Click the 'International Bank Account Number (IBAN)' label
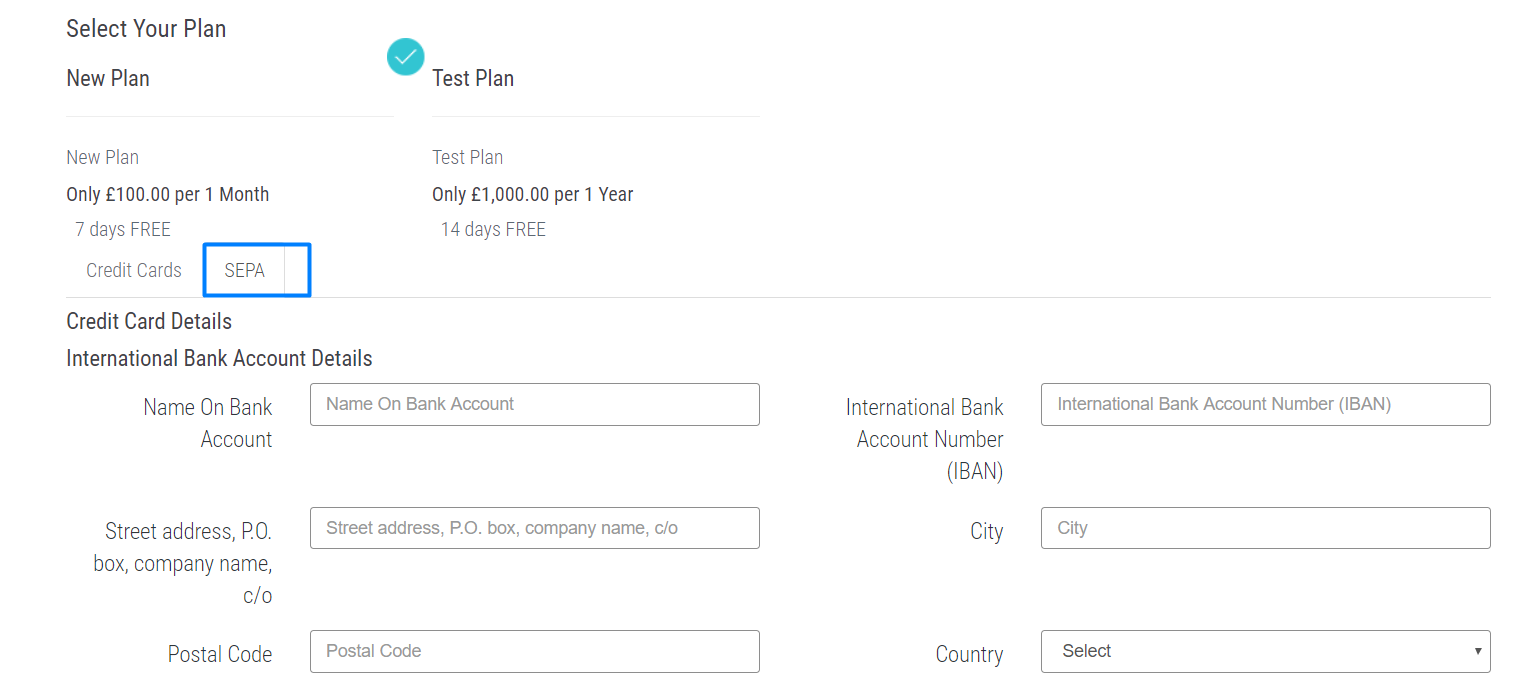Viewport: 1526px width, 696px height. tap(925, 439)
